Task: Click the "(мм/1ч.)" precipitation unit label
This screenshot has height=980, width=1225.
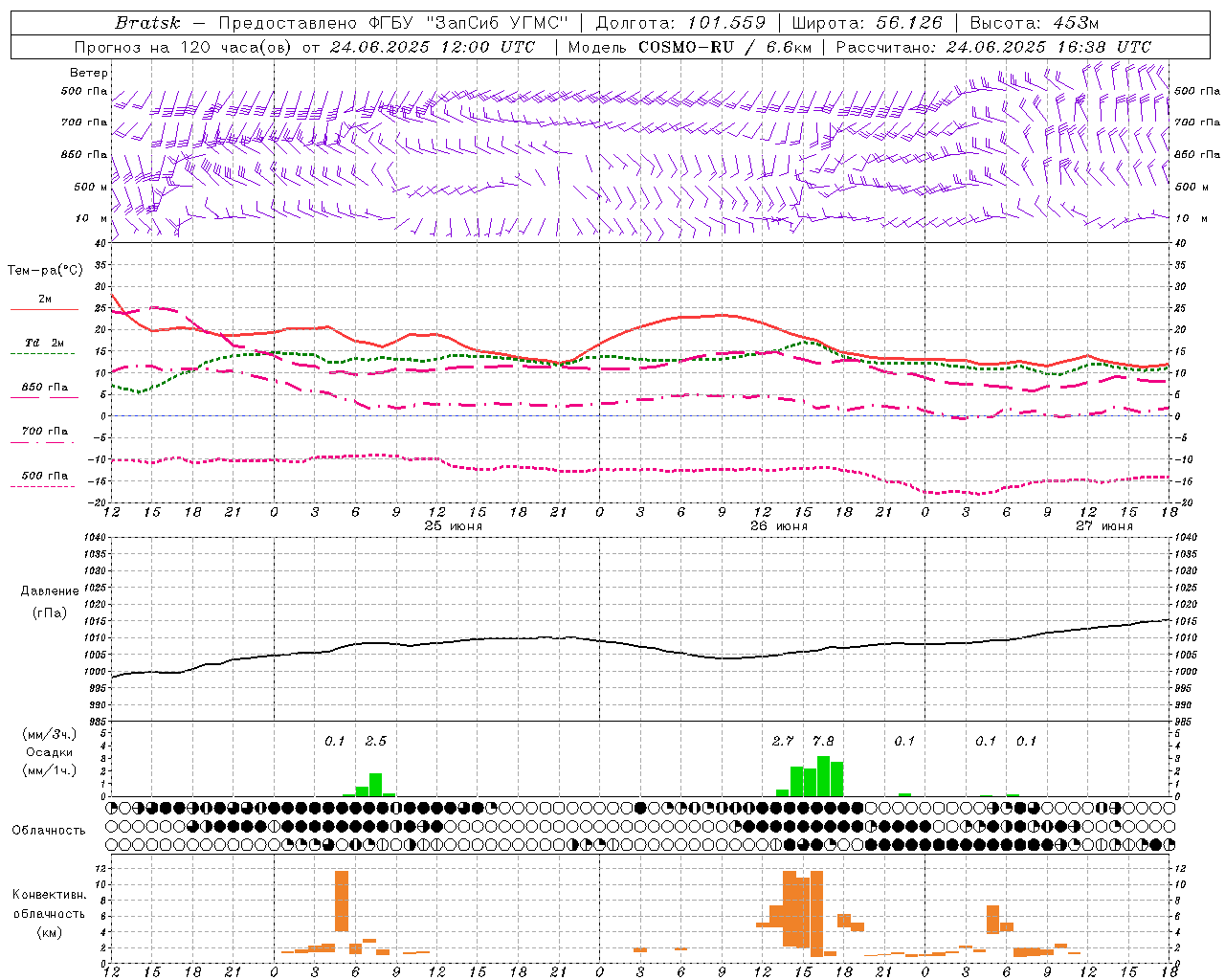Action: click(x=50, y=770)
